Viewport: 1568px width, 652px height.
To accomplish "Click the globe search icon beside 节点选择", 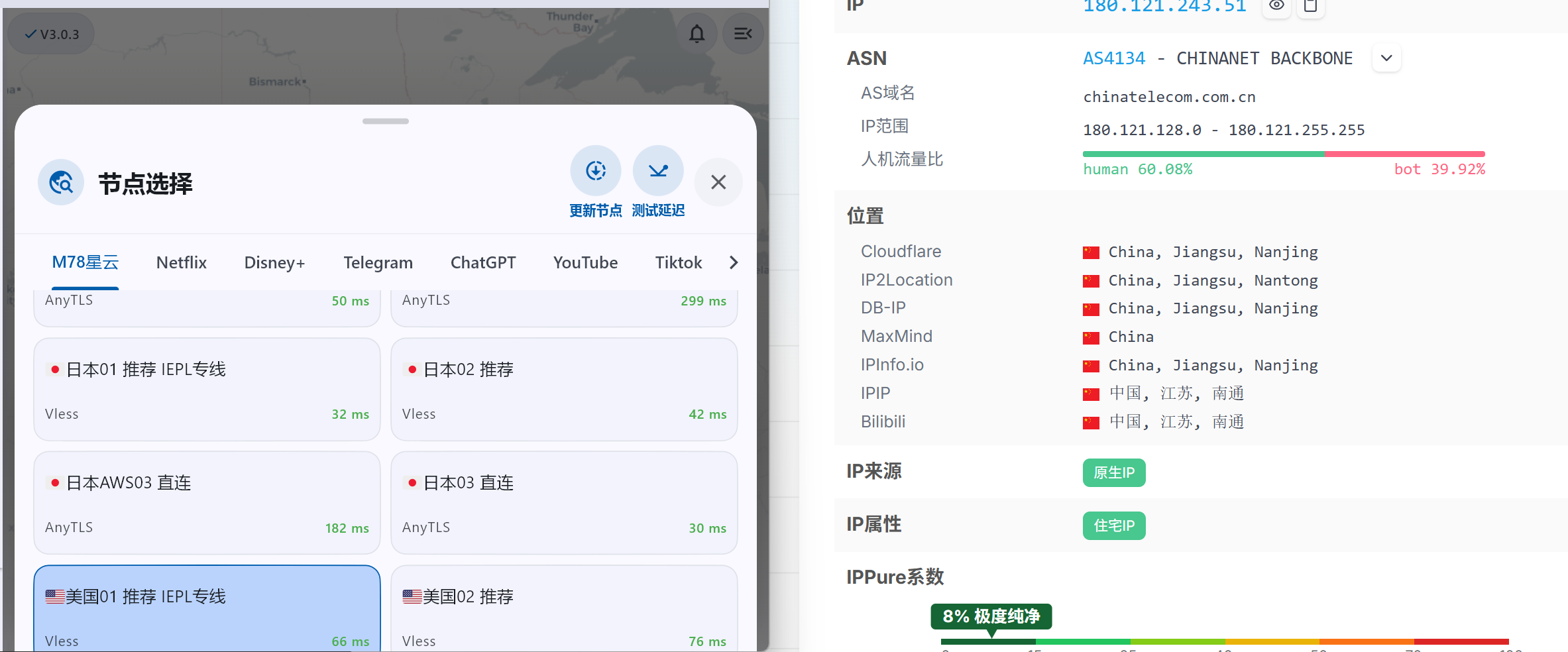I will [x=61, y=182].
